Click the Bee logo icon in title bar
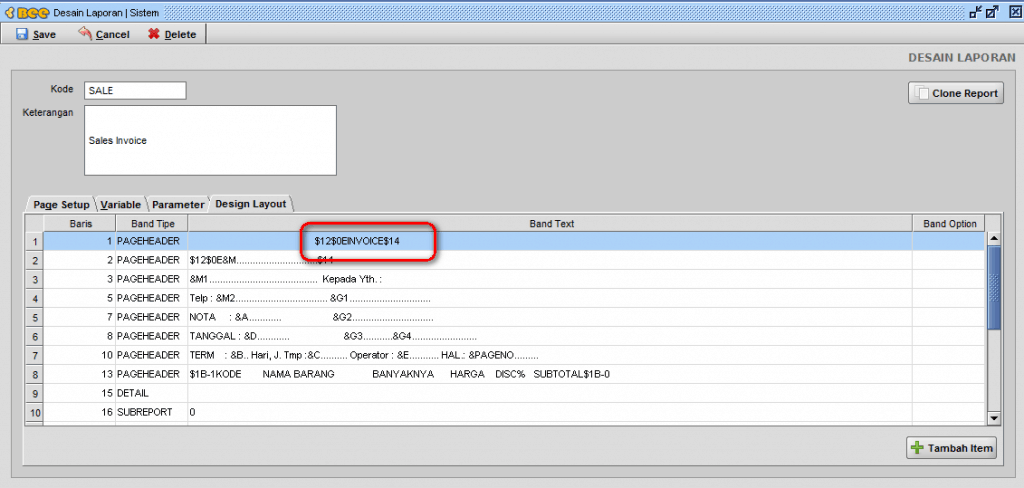 click(x=25, y=12)
